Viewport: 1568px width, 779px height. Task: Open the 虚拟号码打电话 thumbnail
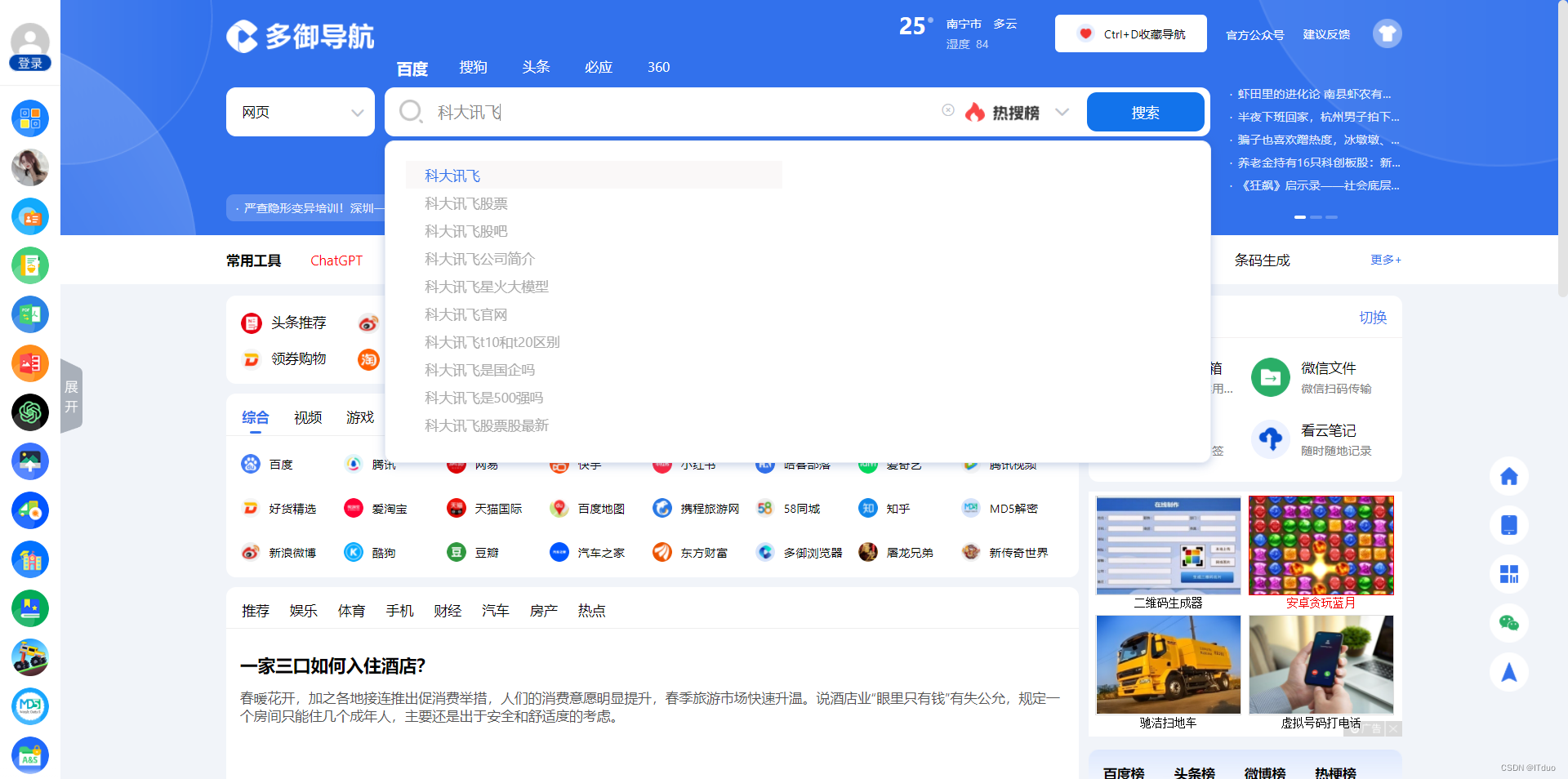coord(1321,665)
